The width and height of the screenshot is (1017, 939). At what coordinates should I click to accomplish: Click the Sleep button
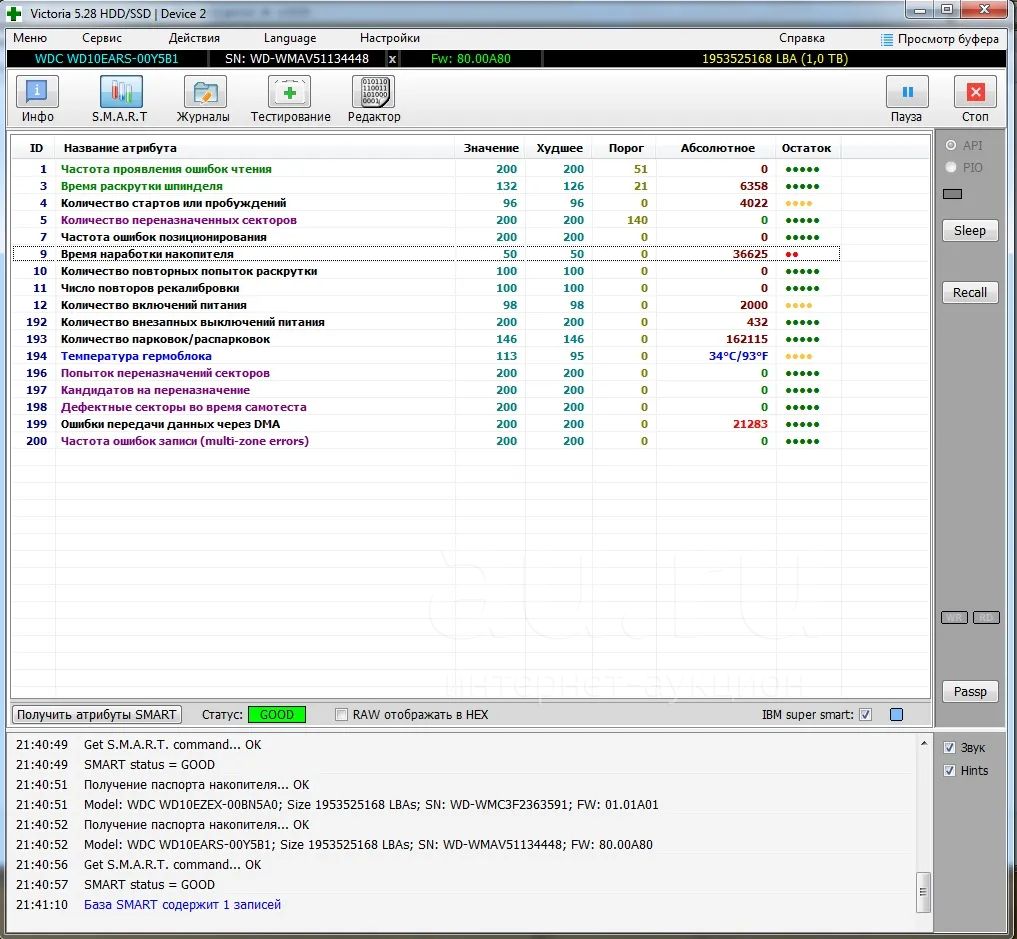click(x=970, y=231)
